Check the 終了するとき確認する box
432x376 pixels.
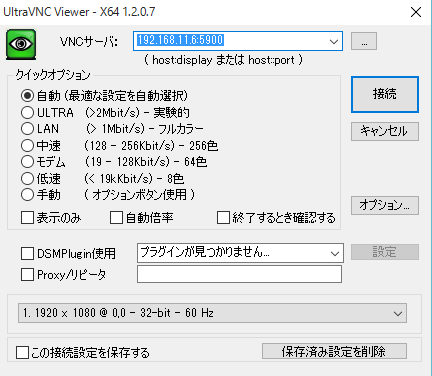223,218
